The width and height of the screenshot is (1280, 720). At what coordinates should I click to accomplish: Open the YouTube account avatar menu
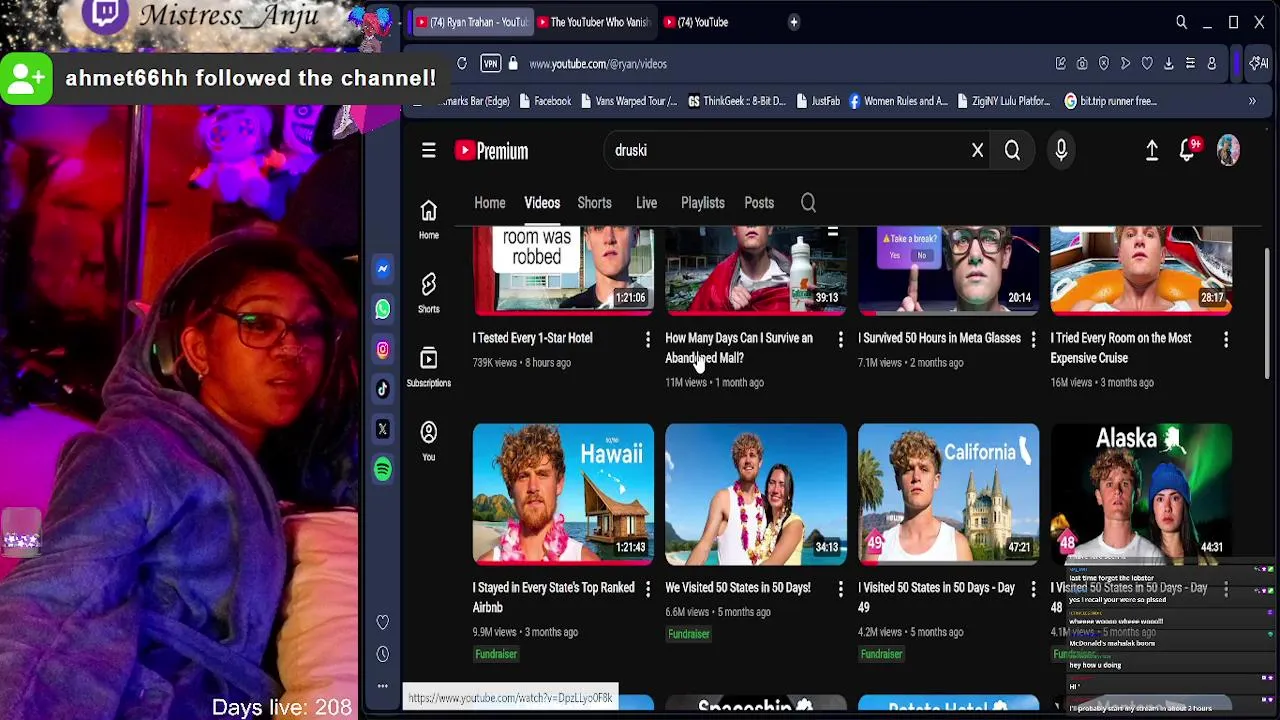pyautogui.click(x=1228, y=150)
